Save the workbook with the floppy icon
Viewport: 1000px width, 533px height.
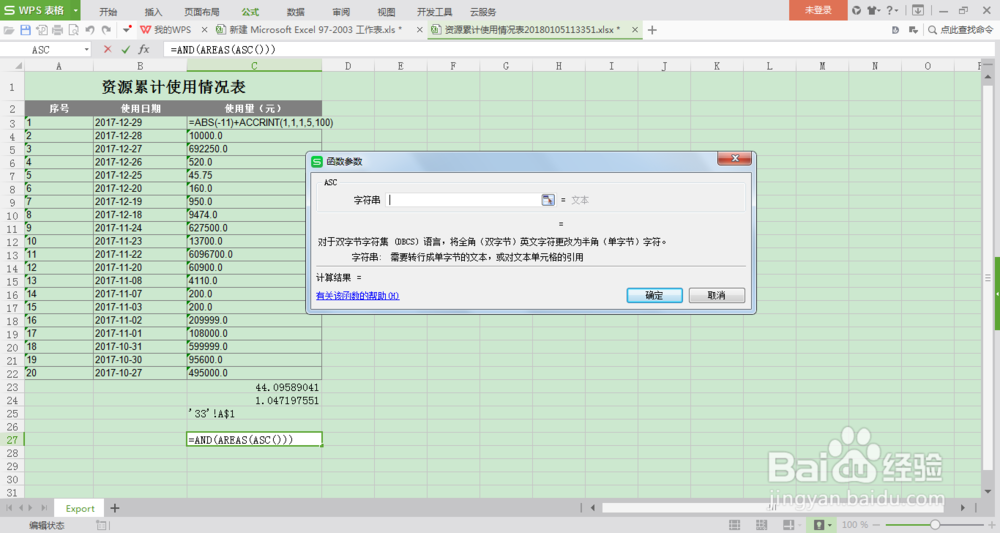26,30
